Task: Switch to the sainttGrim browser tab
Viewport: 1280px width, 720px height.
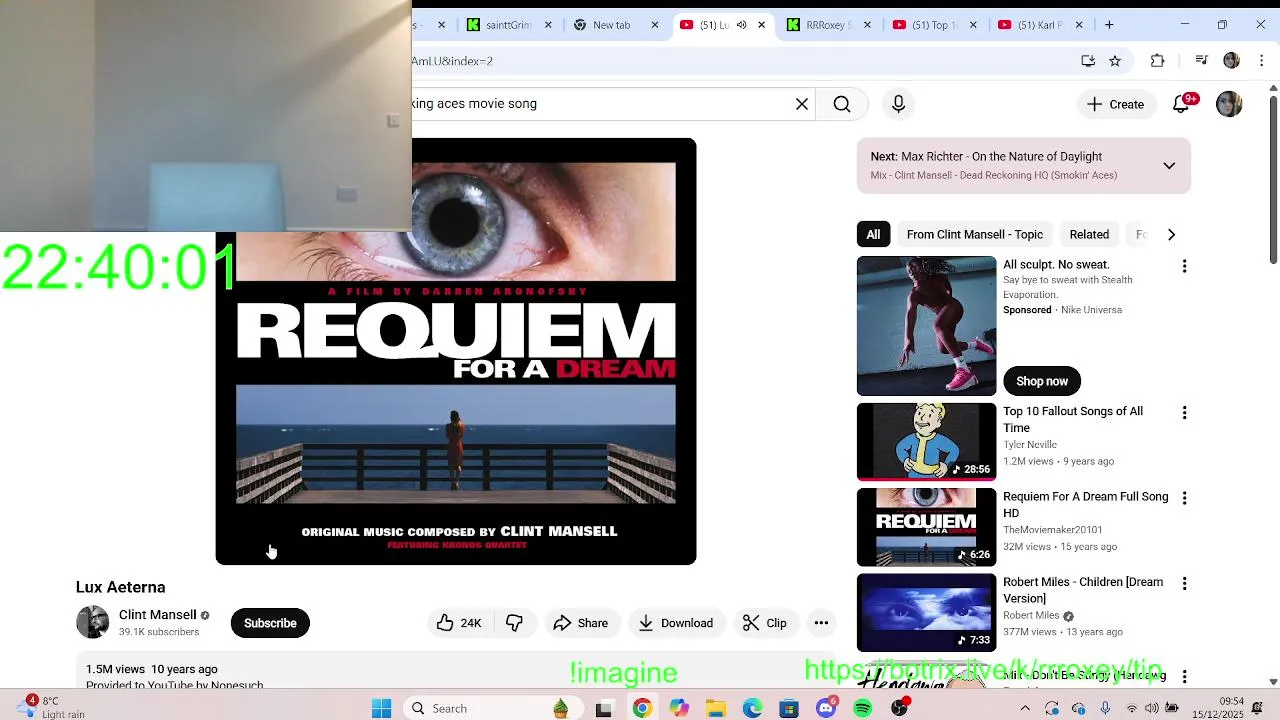Action: pos(508,25)
